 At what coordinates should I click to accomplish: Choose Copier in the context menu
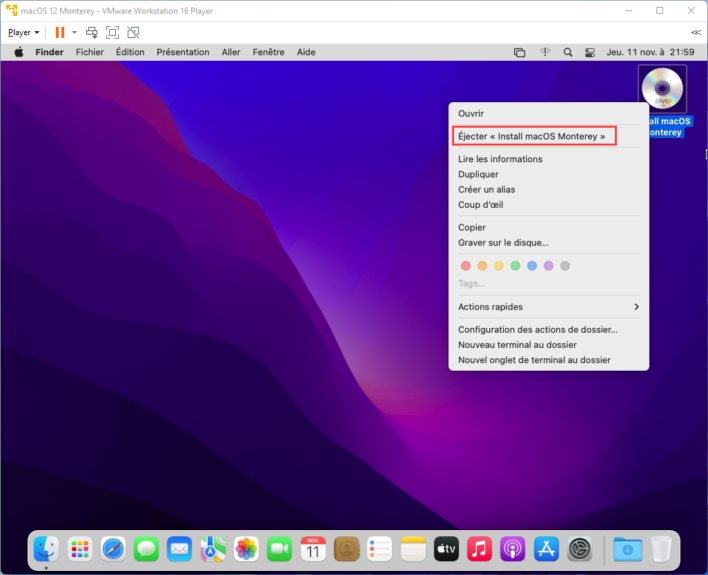coord(549,227)
